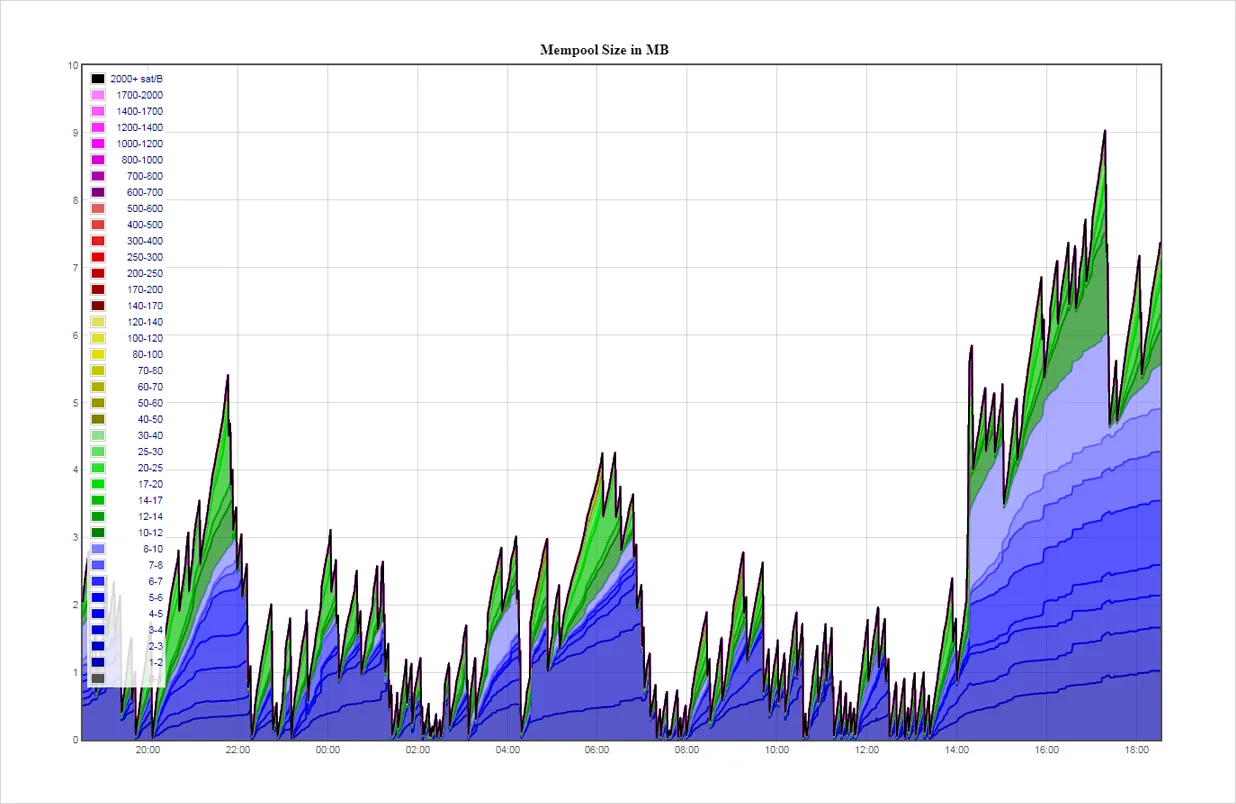Click the 300-400 legend swatch

click(98, 241)
